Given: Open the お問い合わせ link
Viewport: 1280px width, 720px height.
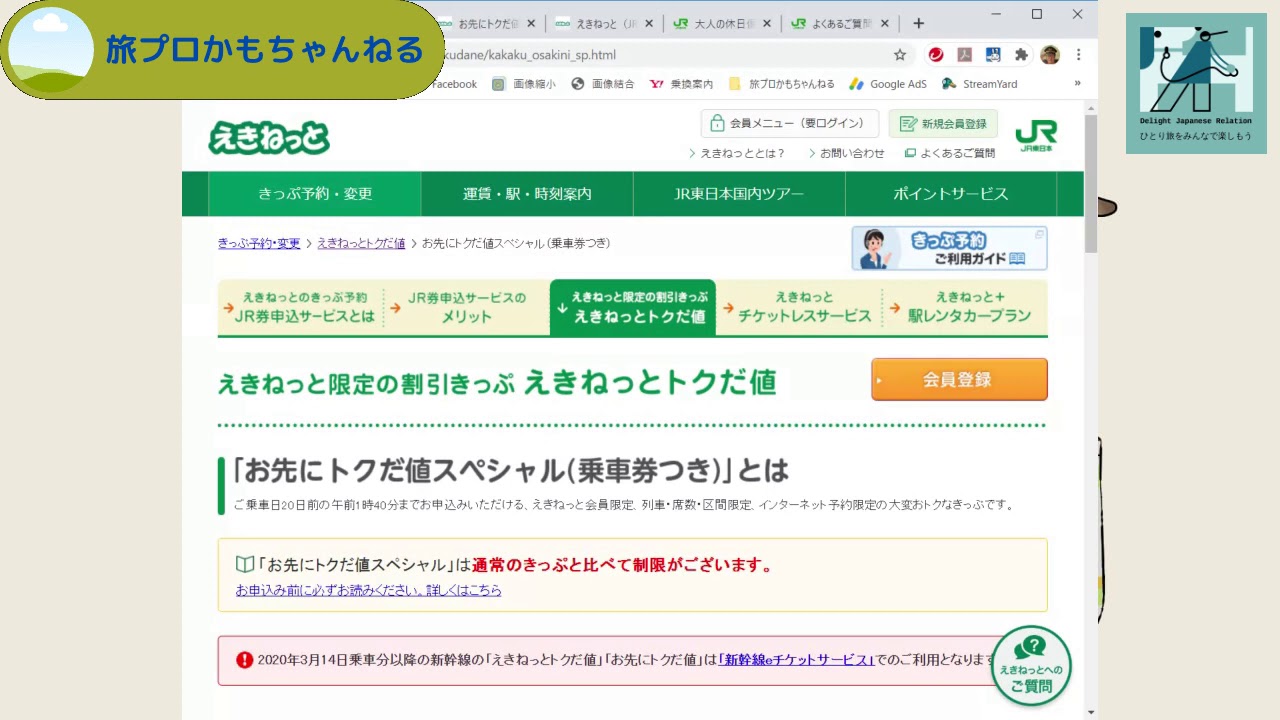Looking at the screenshot, I should click(846, 153).
